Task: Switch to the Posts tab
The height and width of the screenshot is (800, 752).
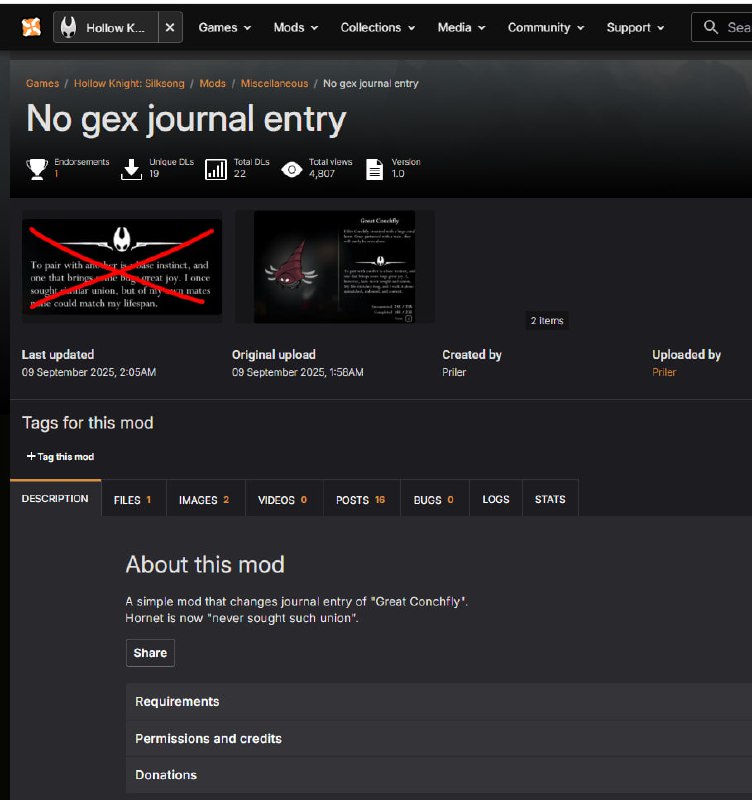Action: click(360, 500)
